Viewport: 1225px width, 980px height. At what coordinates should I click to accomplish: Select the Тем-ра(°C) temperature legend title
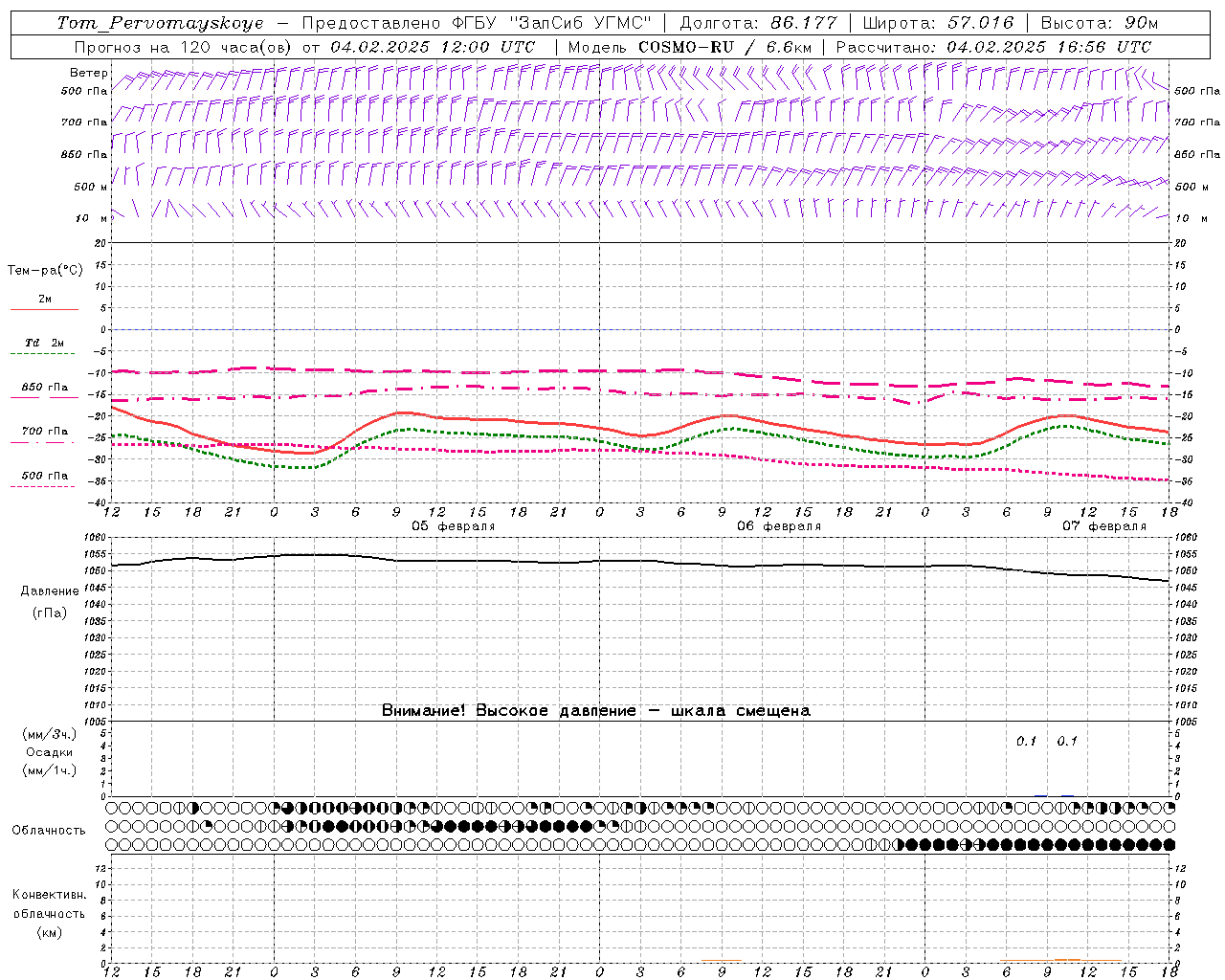(45, 271)
